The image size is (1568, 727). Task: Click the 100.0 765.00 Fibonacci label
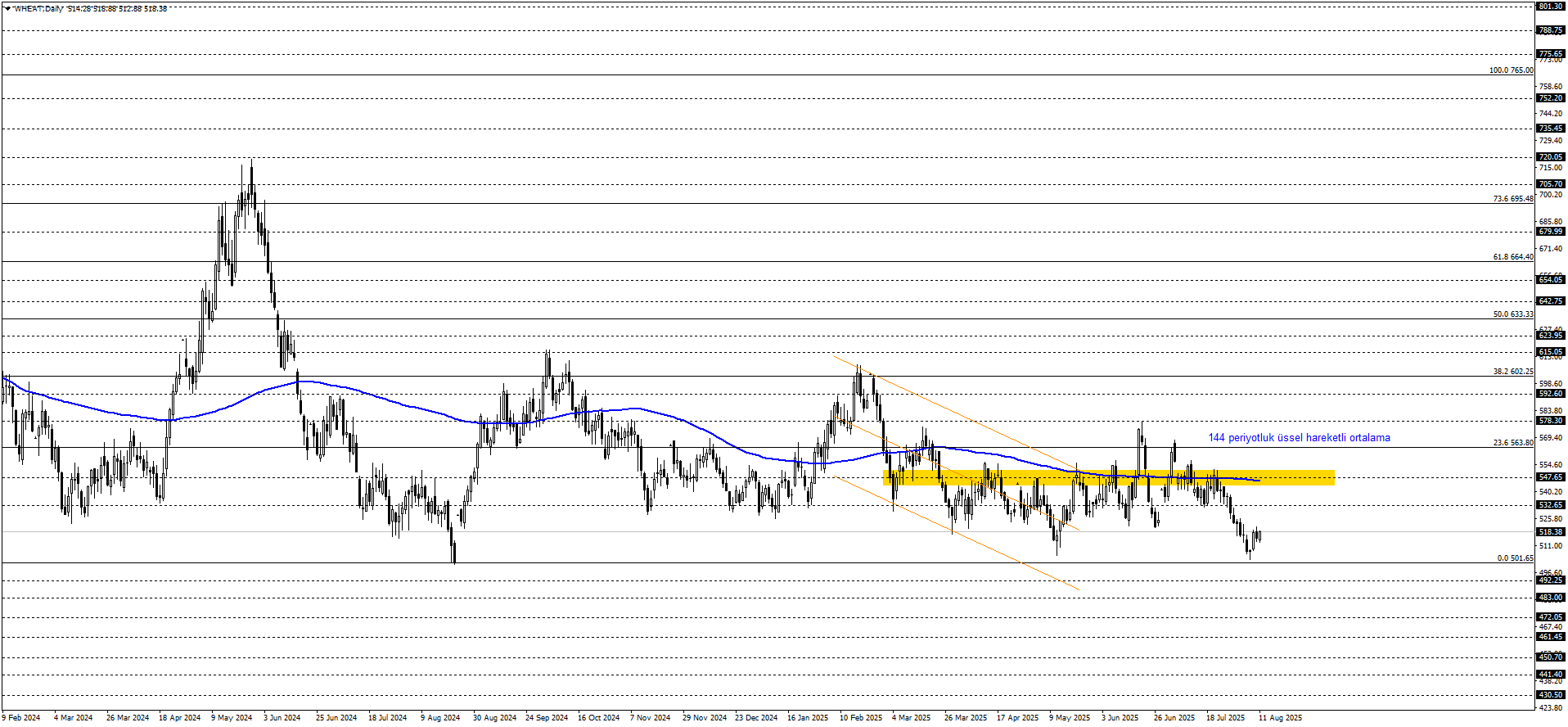coord(1511,70)
